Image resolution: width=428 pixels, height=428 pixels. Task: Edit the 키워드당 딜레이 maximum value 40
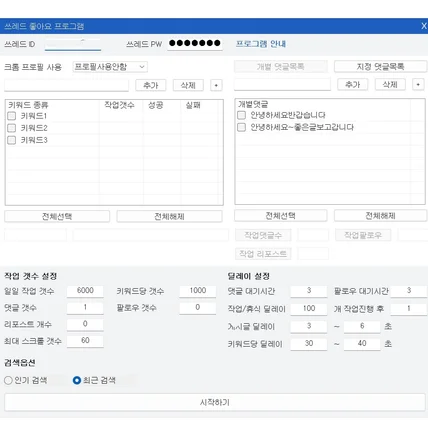pyautogui.click(x=362, y=344)
